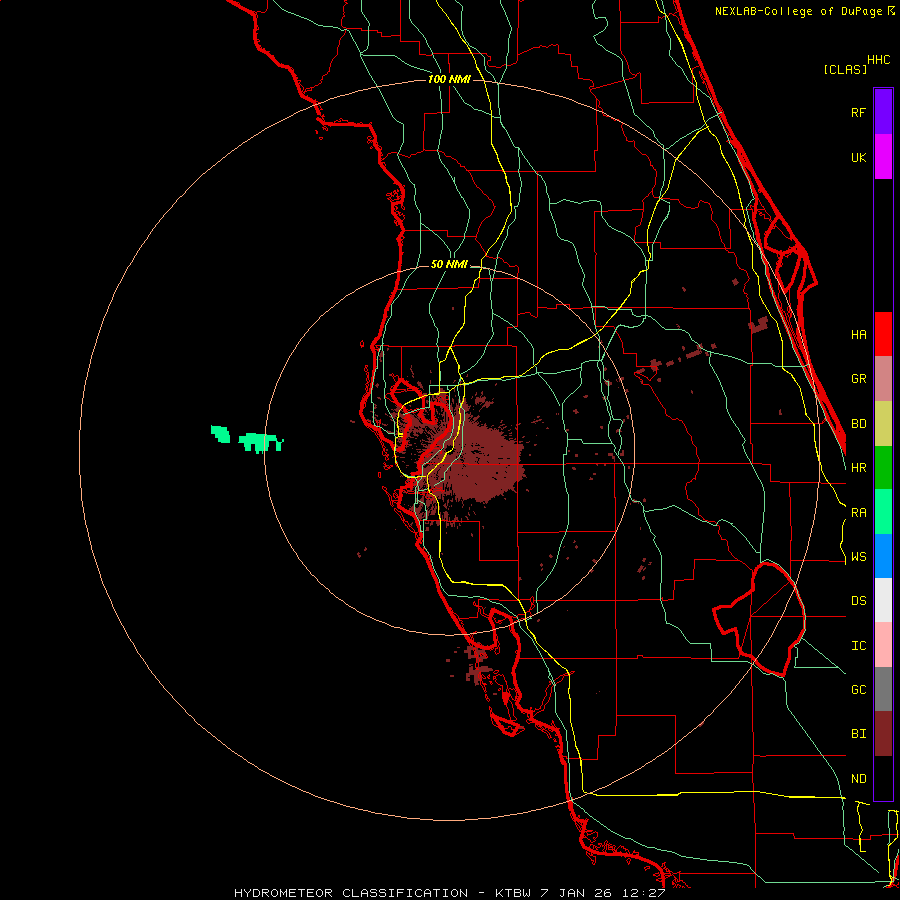
Task: Click the BD yellow legend swatch
Action: (x=883, y=424)
